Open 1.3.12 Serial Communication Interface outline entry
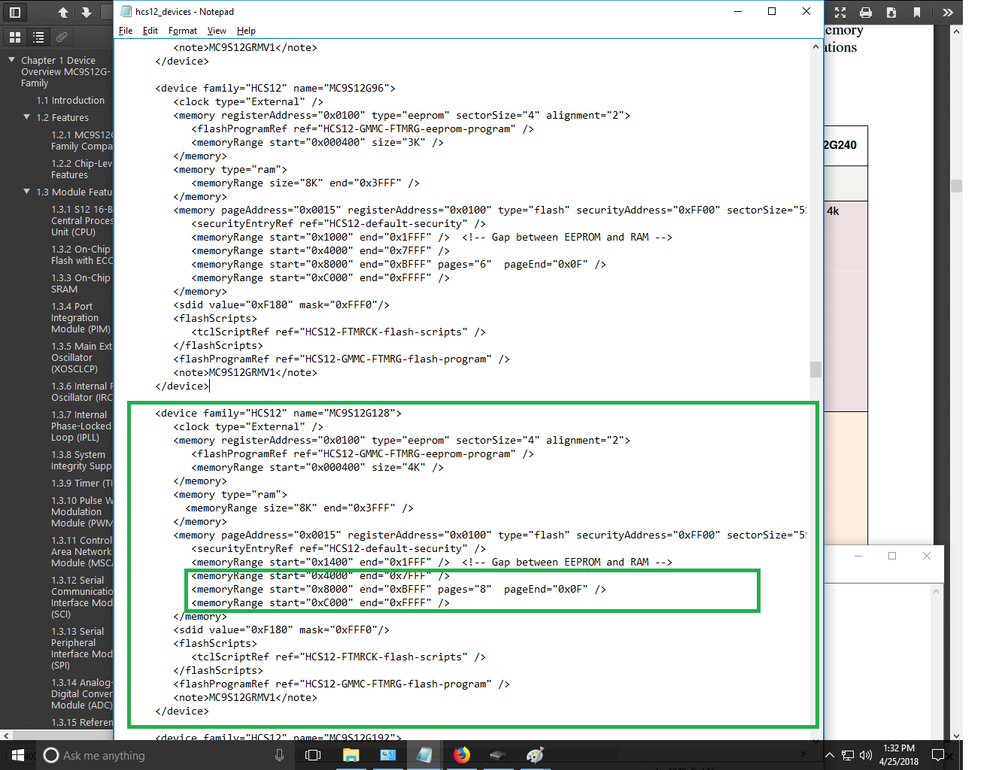999x770 pixels. pos(82,597)
